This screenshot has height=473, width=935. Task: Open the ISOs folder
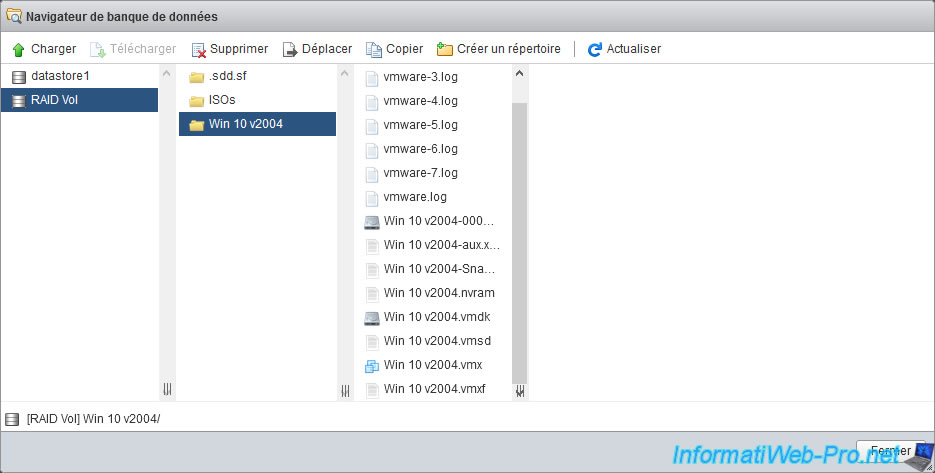222,100
